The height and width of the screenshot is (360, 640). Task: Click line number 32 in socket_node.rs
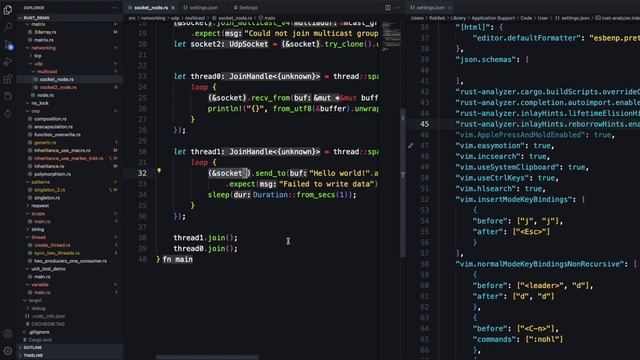[142, 173]
